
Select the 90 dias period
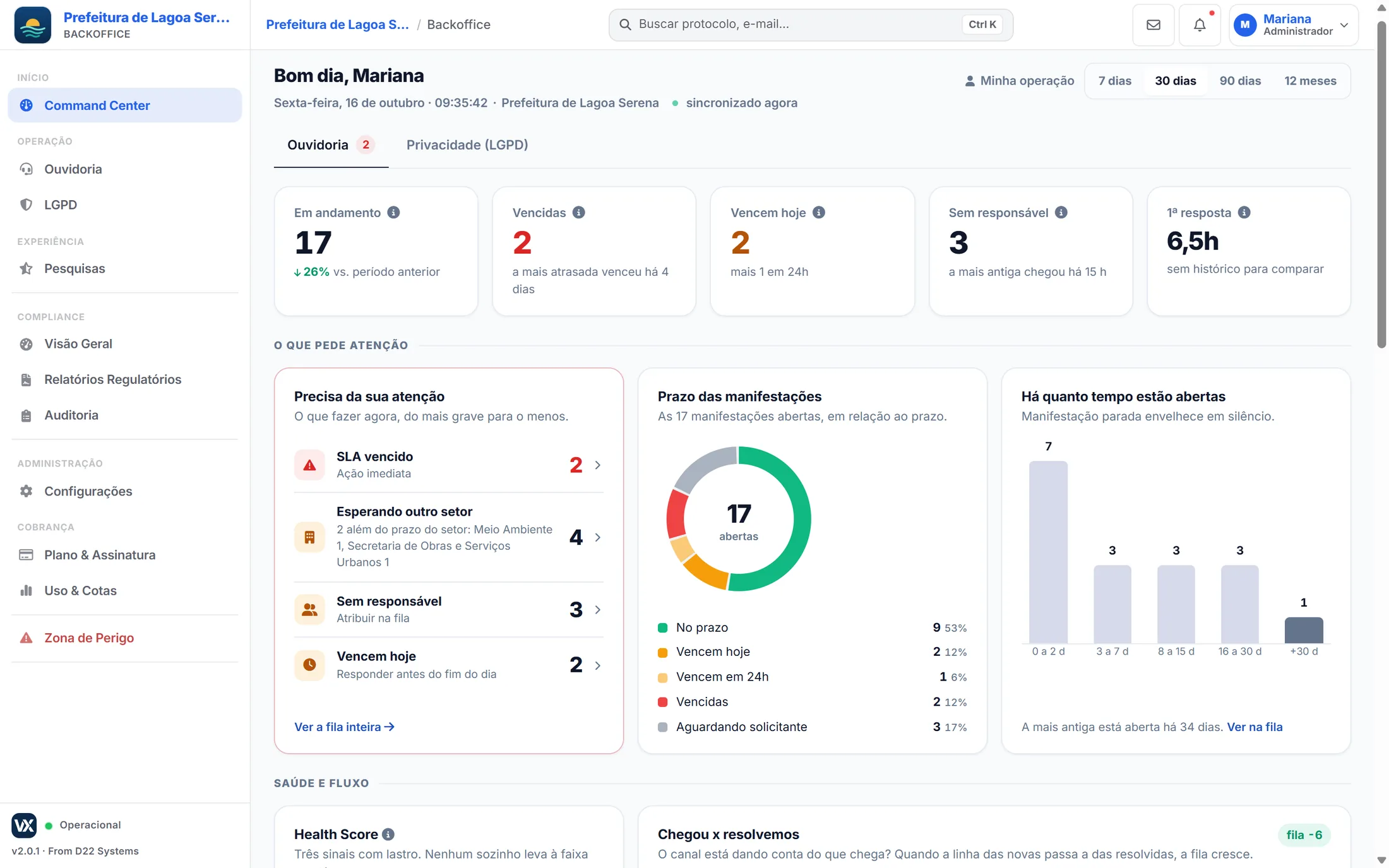tap(1240, 81)
